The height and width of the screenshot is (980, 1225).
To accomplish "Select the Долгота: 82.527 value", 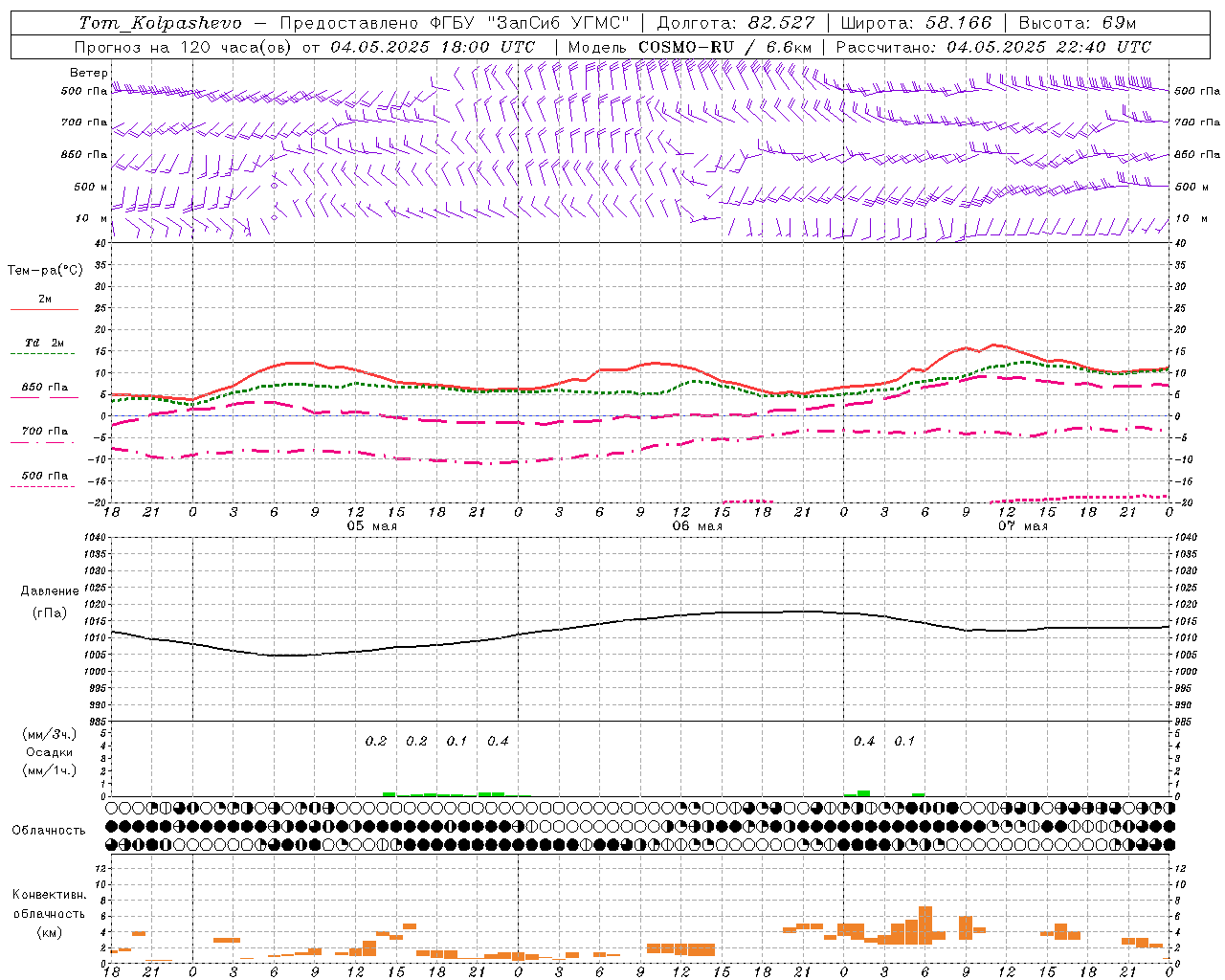I will tap(736, 23).
